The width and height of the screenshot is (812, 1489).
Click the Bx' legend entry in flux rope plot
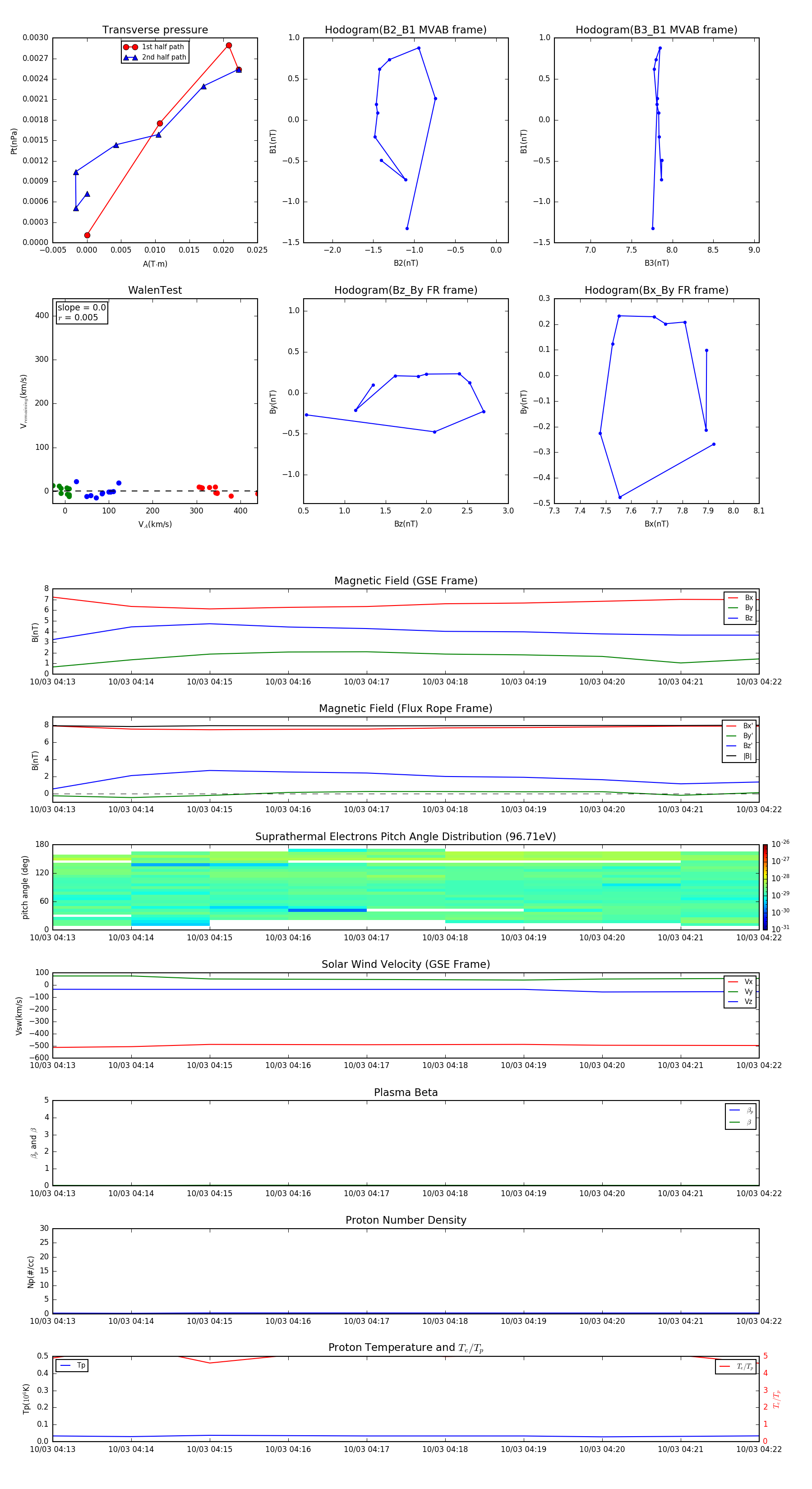click(739, 726)
